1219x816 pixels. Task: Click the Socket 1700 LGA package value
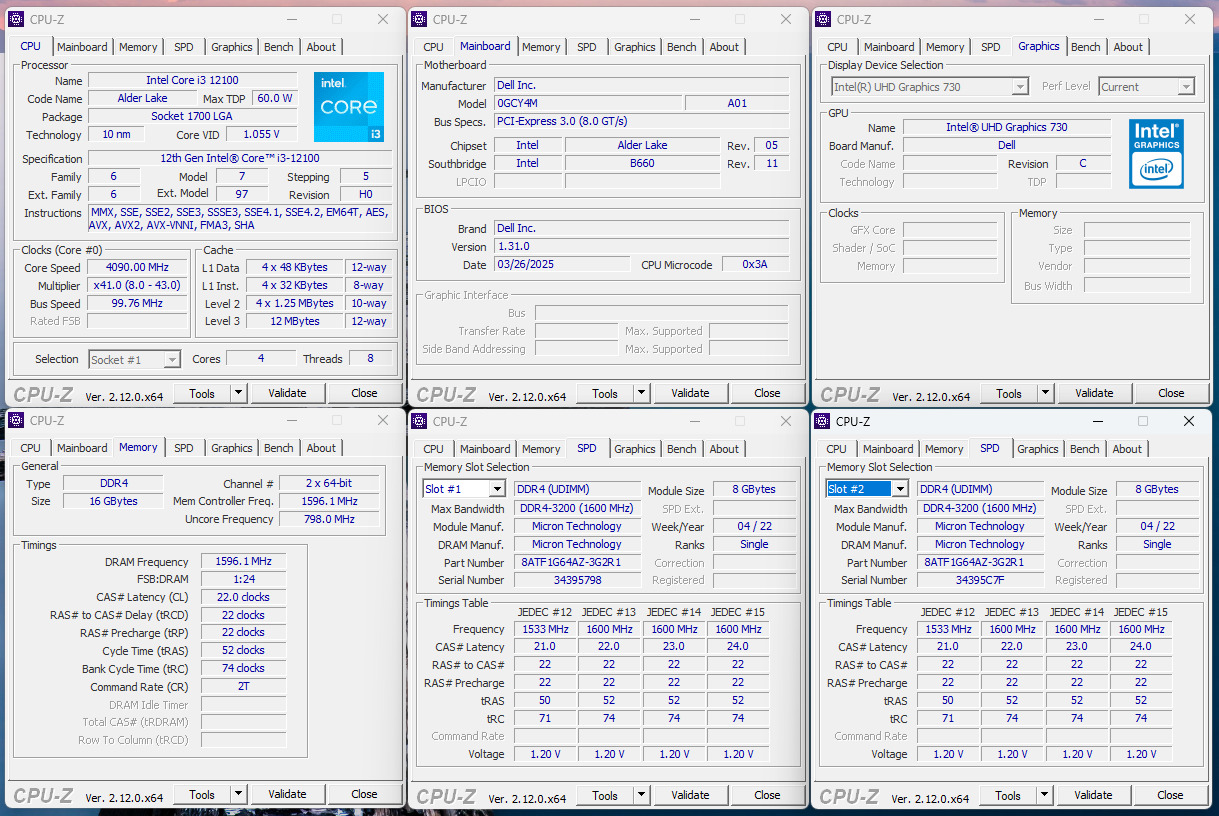(x=192, y=116)
